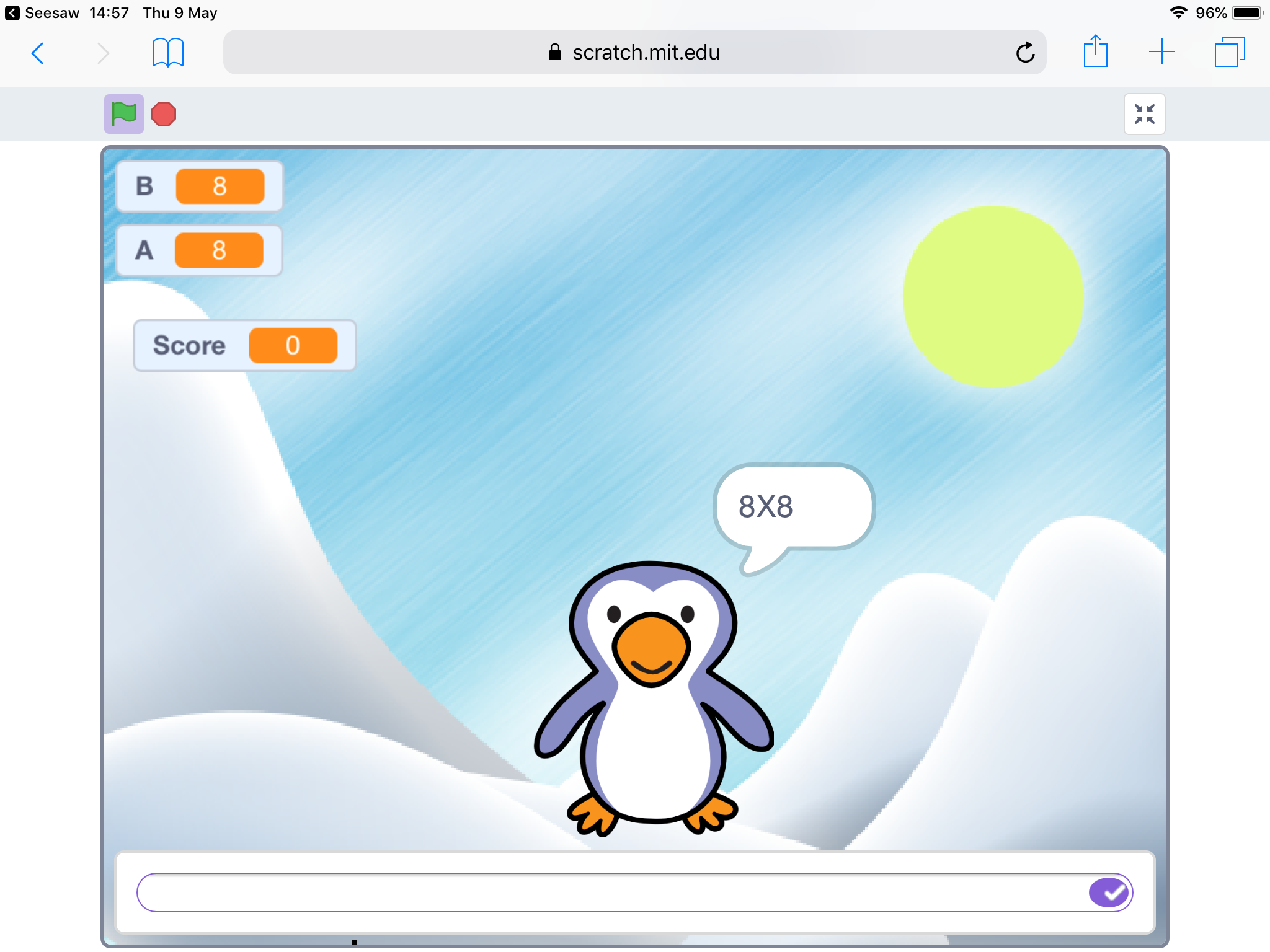
Task: Exit full screen mode with the shrink icon
Action: coord(1144,114)
